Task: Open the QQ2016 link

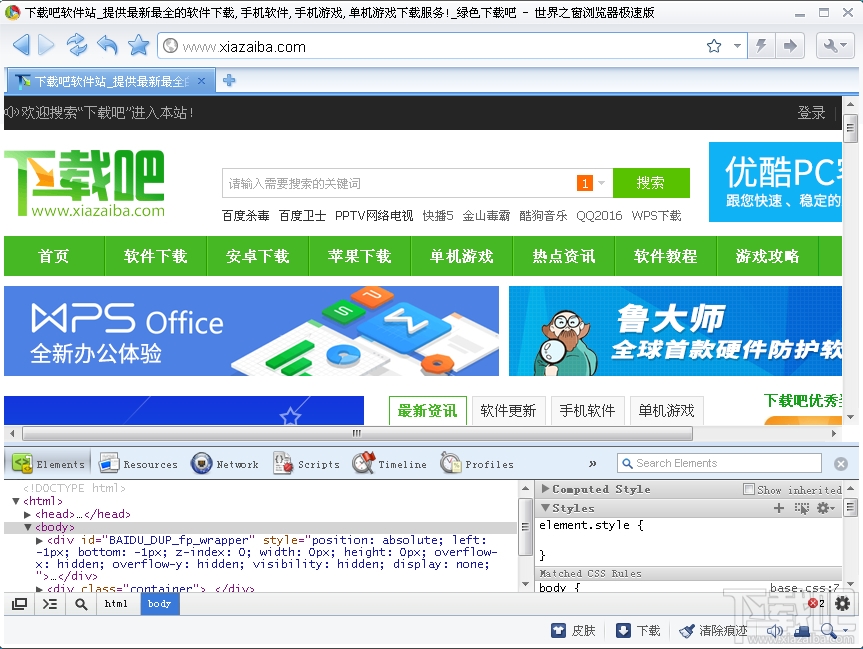Action: pos(599,216)
